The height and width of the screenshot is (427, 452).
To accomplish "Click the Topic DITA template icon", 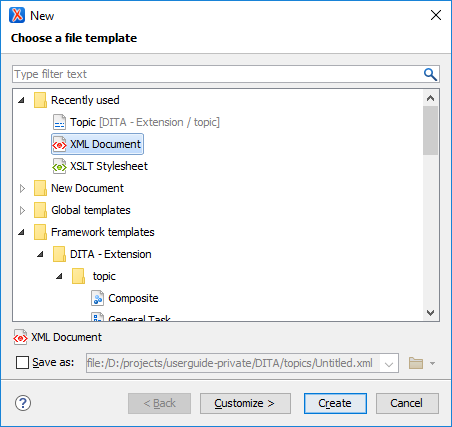I will click(60, 122).
